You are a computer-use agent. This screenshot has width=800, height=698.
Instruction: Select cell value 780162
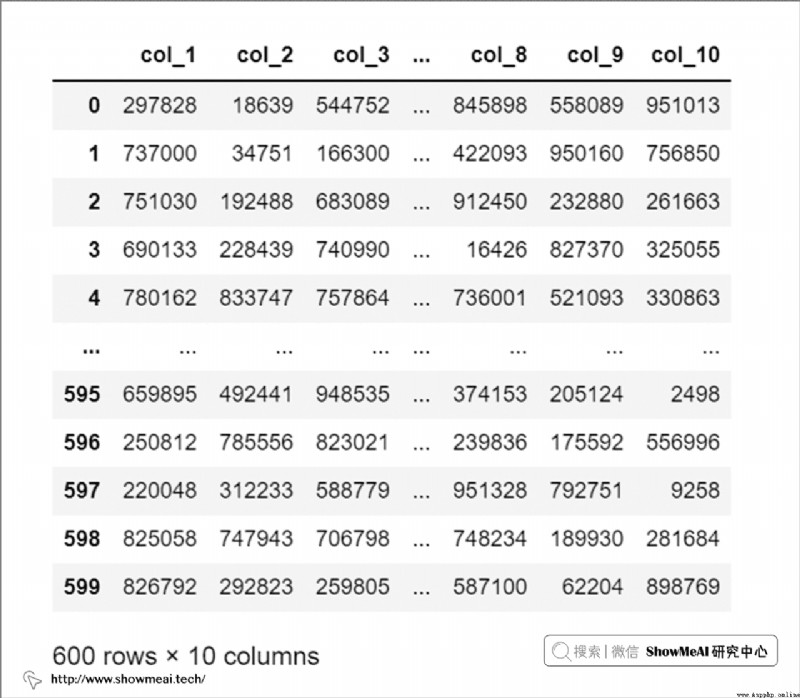click(160, 298)
